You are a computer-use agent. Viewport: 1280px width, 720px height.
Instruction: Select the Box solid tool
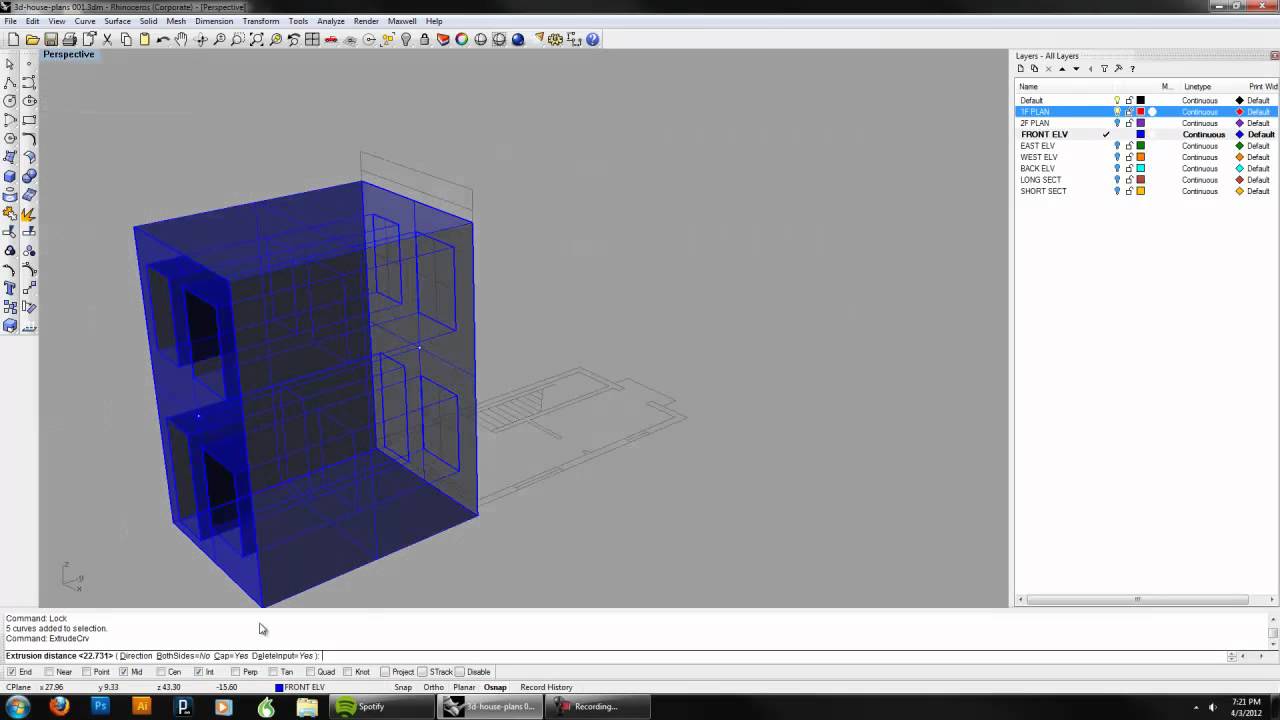click(x=10, y=176)
